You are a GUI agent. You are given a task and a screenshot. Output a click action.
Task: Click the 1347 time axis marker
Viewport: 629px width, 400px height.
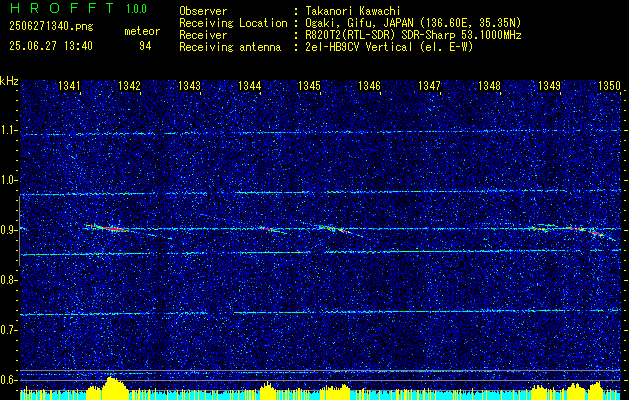(429, 85)
